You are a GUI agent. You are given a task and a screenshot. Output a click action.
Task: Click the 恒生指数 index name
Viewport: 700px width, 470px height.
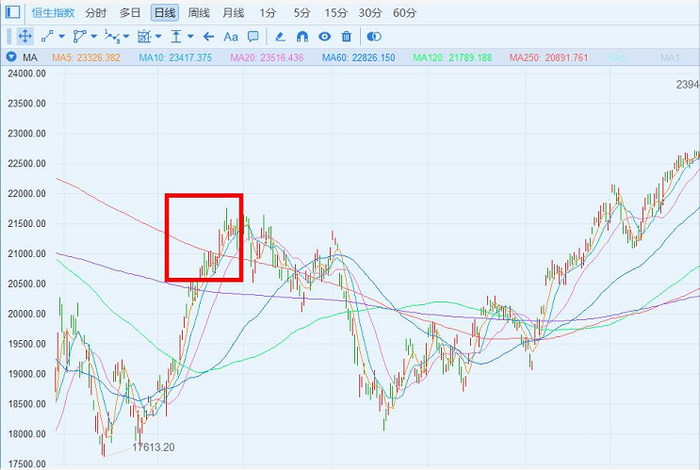53,12
